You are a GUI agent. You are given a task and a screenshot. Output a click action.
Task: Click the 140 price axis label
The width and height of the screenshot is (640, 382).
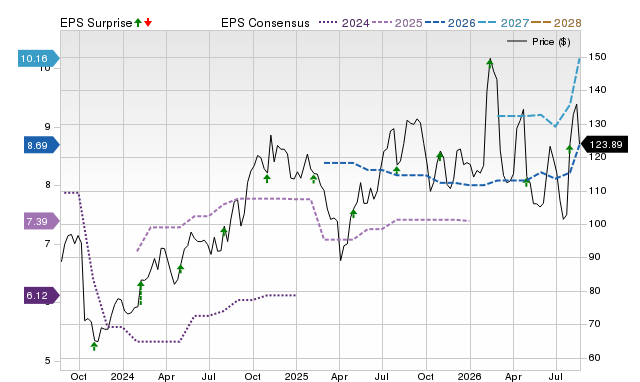598,90
